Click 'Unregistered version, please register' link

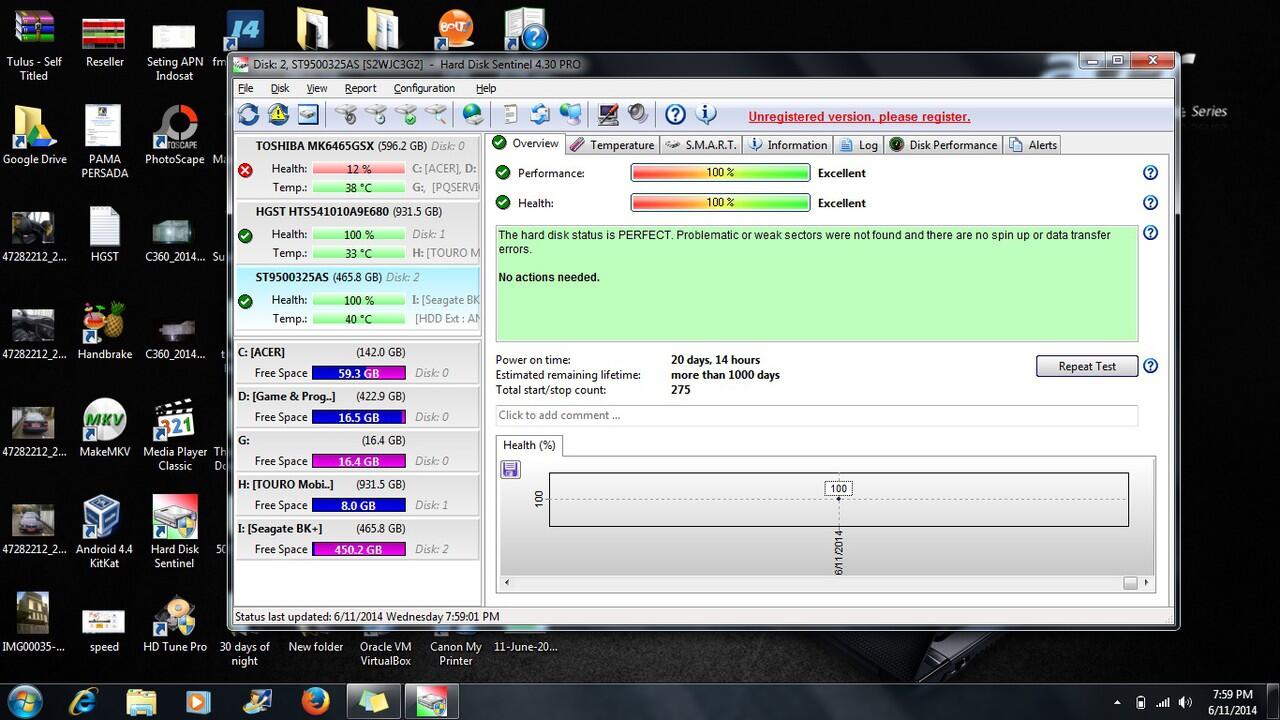coord(859,117)
